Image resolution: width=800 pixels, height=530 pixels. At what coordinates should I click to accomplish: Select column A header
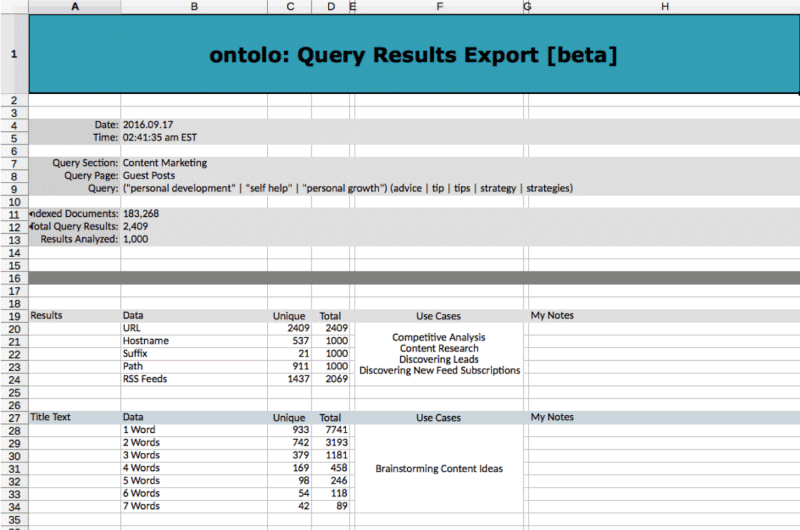point(75,7)
